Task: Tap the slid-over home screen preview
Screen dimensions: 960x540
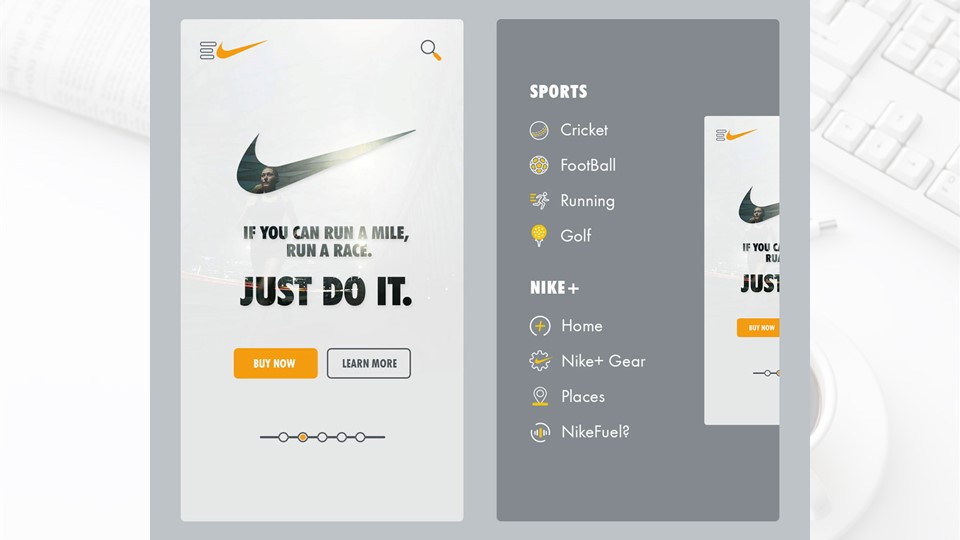Action: tap(741, 270)
